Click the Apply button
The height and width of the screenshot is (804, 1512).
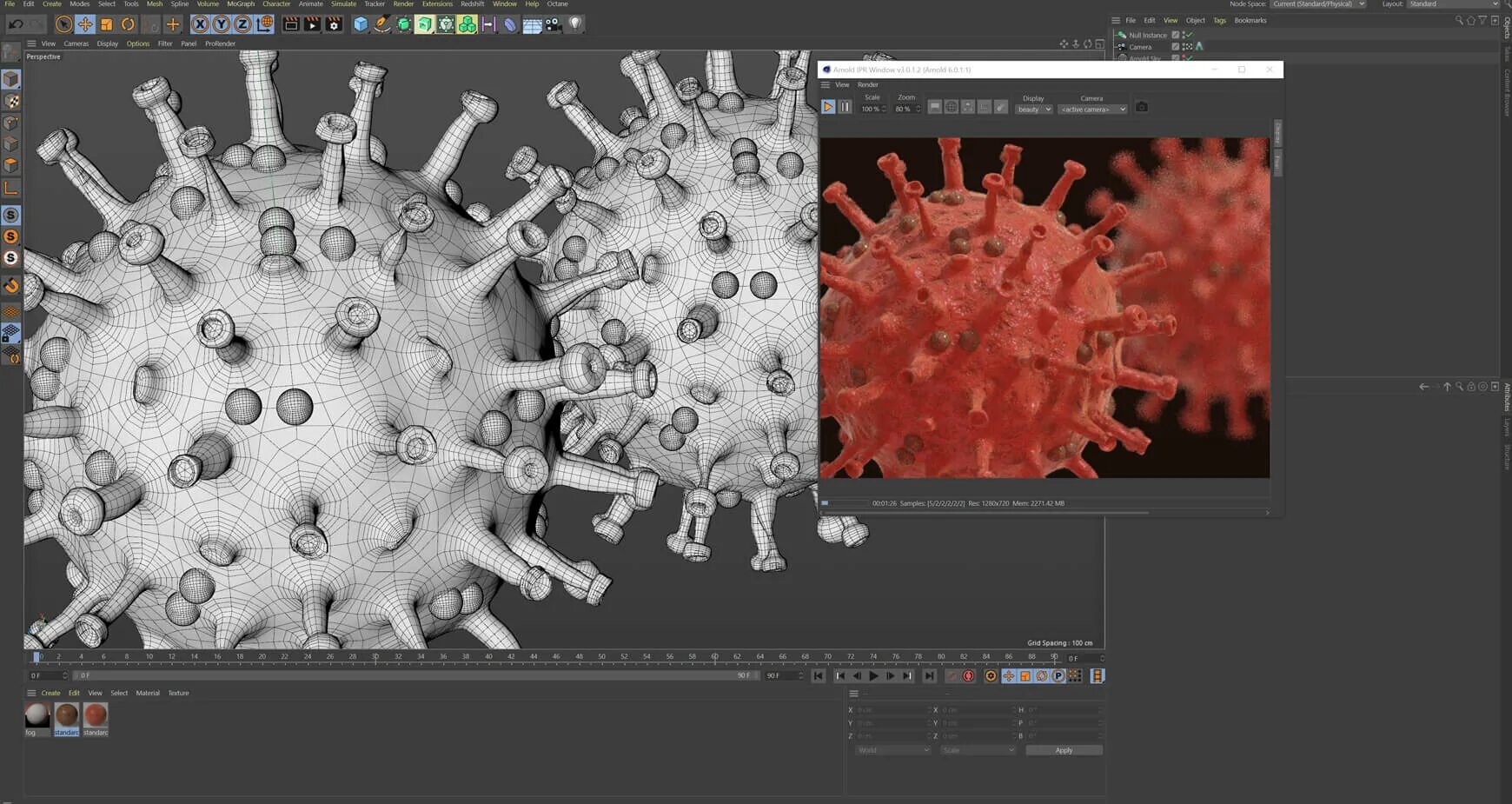1064,750
